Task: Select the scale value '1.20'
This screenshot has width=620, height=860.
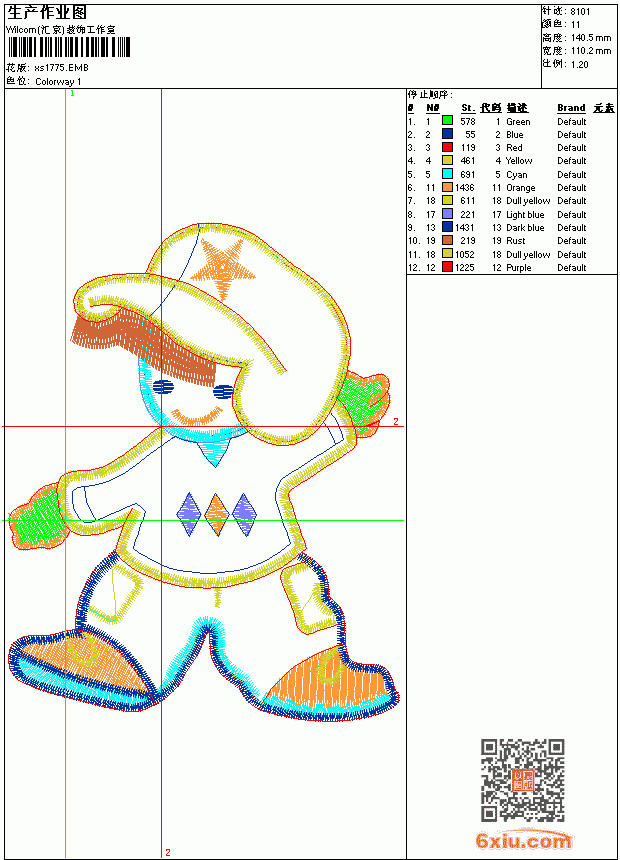Action: click(x=579, y=65)
